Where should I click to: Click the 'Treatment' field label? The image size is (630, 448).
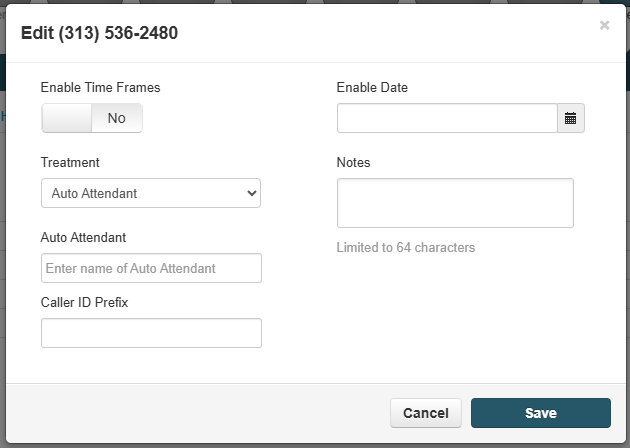(70, 162)
